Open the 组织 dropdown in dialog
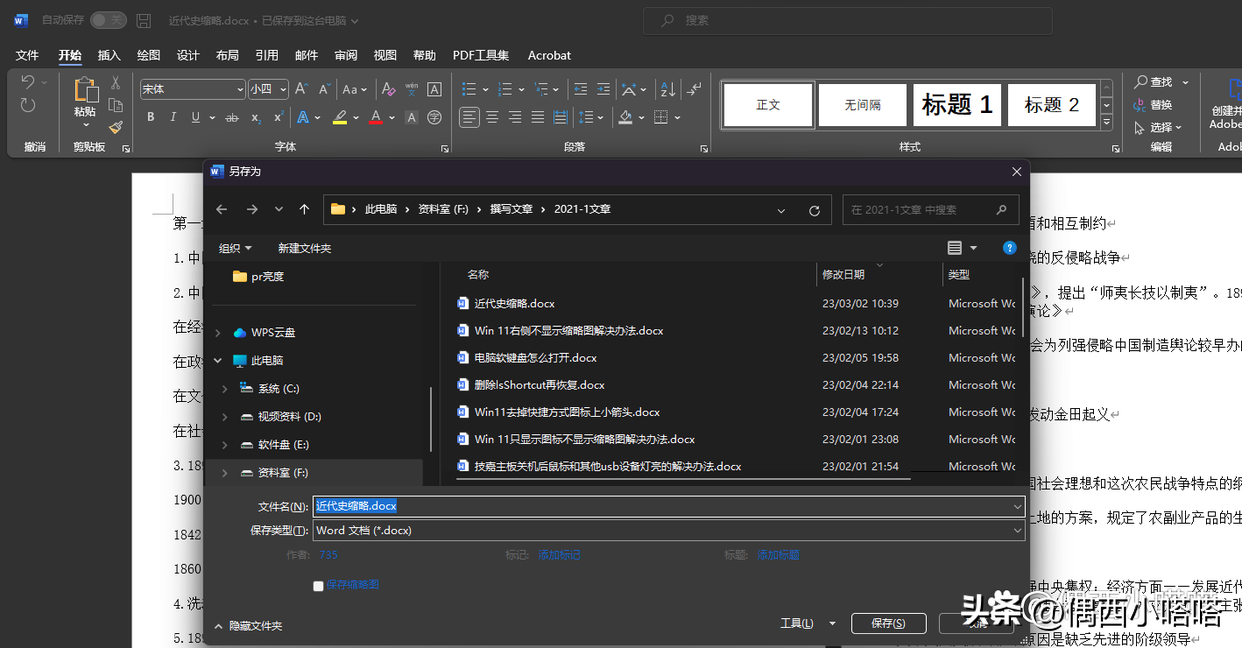The height and width of the screenshot is (648, 1242). click(235, 247)
